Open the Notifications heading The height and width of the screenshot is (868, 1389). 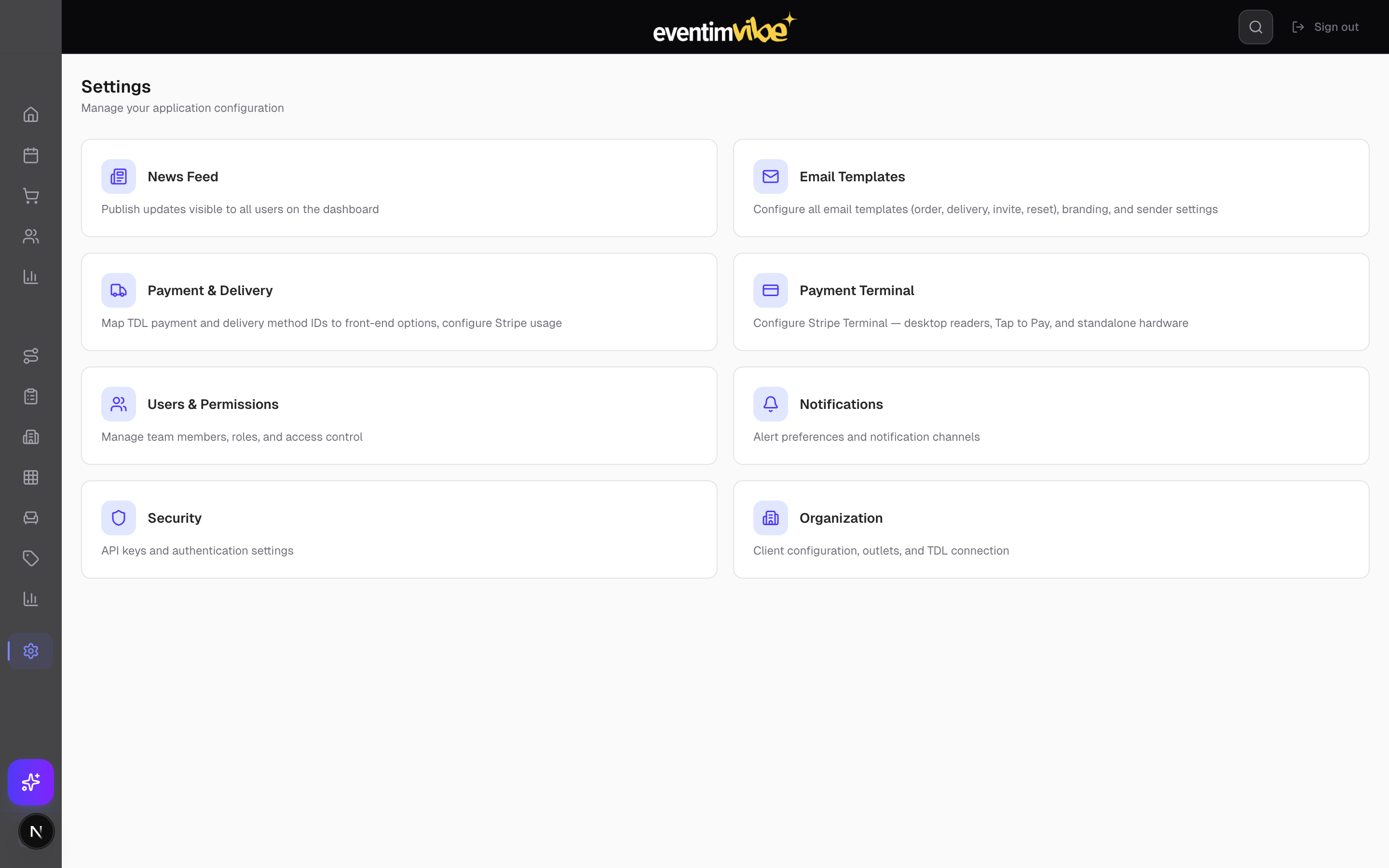[x=841, y=404]
